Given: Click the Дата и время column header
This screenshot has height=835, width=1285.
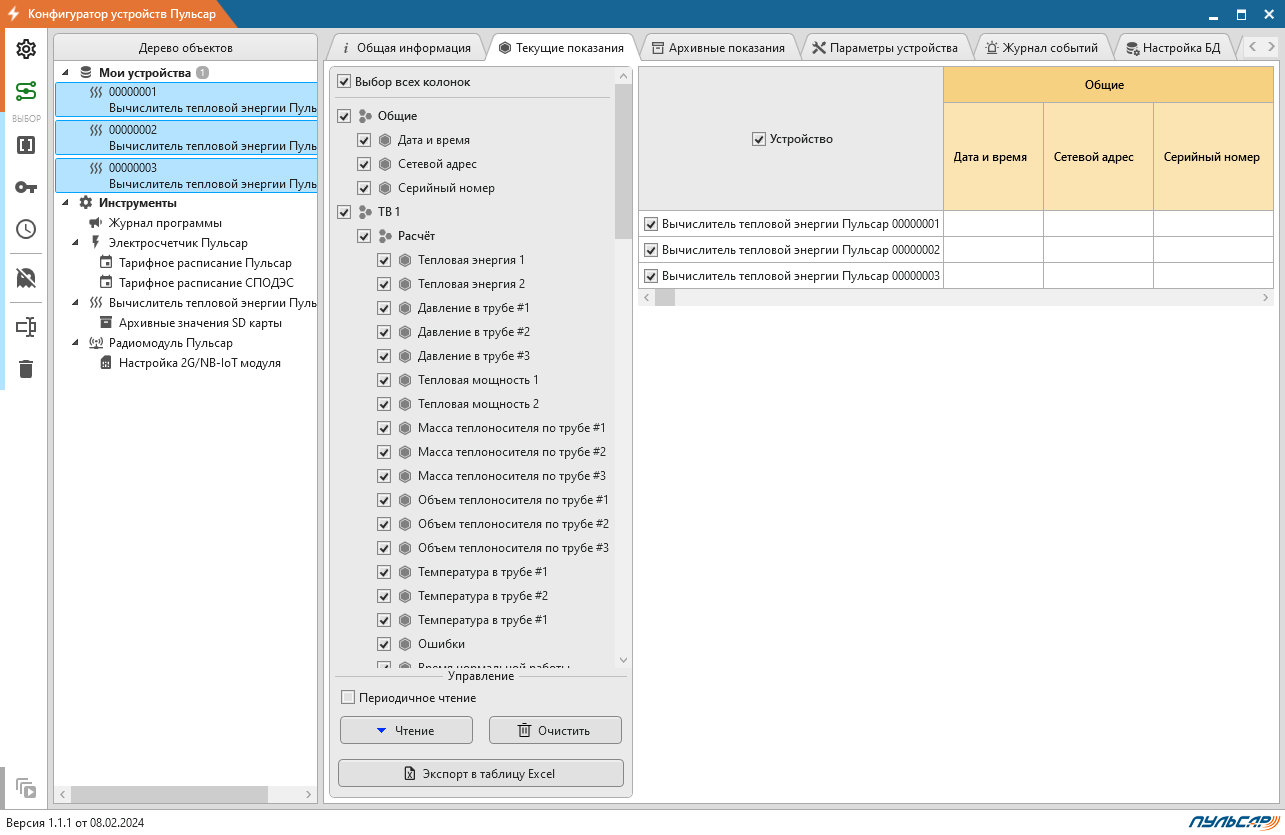Looking at the screenshot, I should (993, 156).
